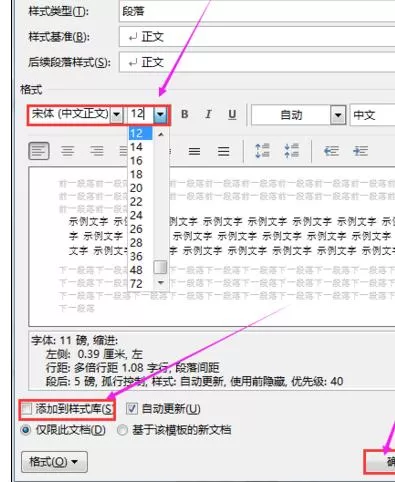Screen dimensions: 395x482
Task: Click the 确定 confirm button
Action: (x=380, y=462)
